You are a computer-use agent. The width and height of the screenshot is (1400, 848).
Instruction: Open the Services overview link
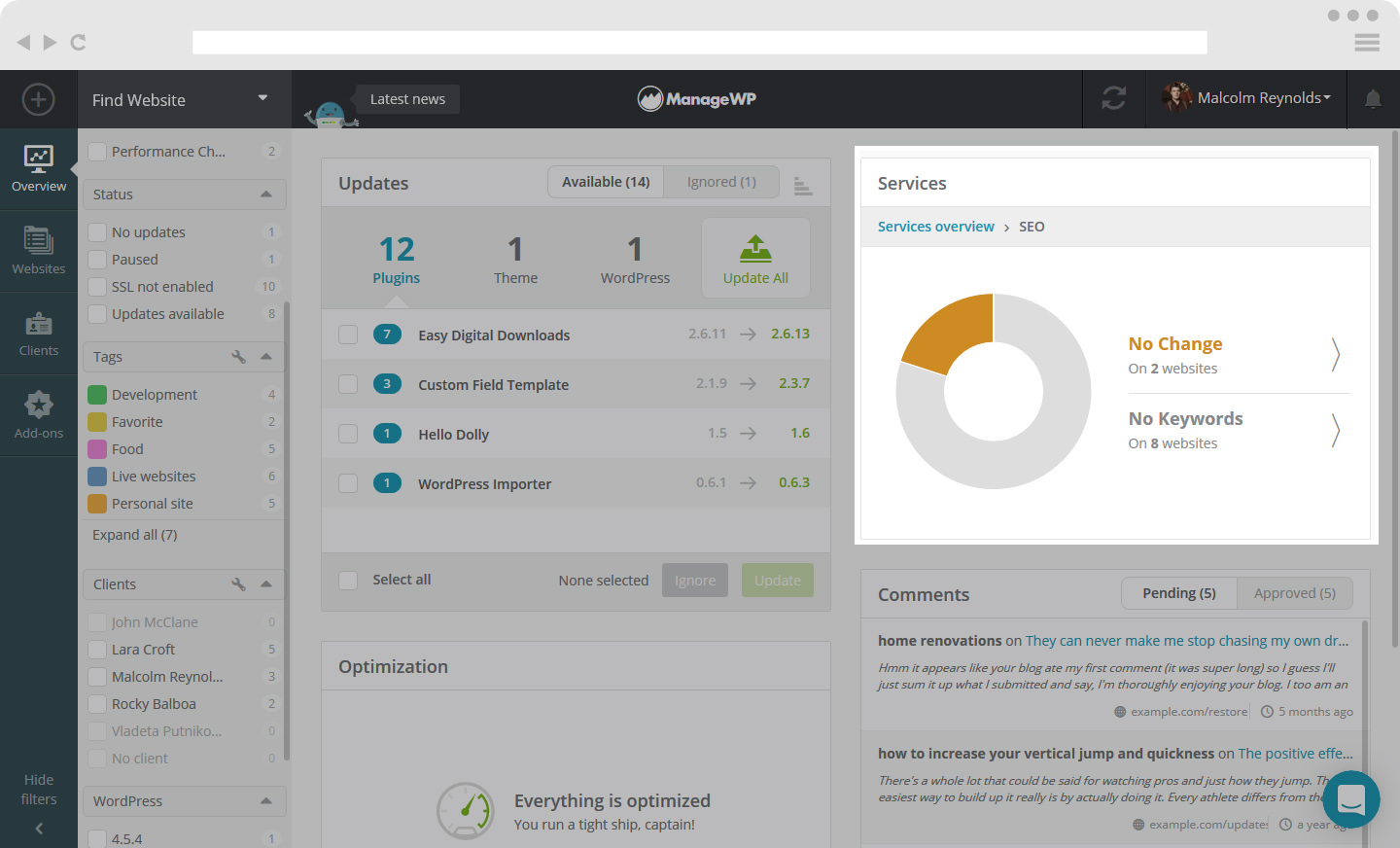coord(936,227)
